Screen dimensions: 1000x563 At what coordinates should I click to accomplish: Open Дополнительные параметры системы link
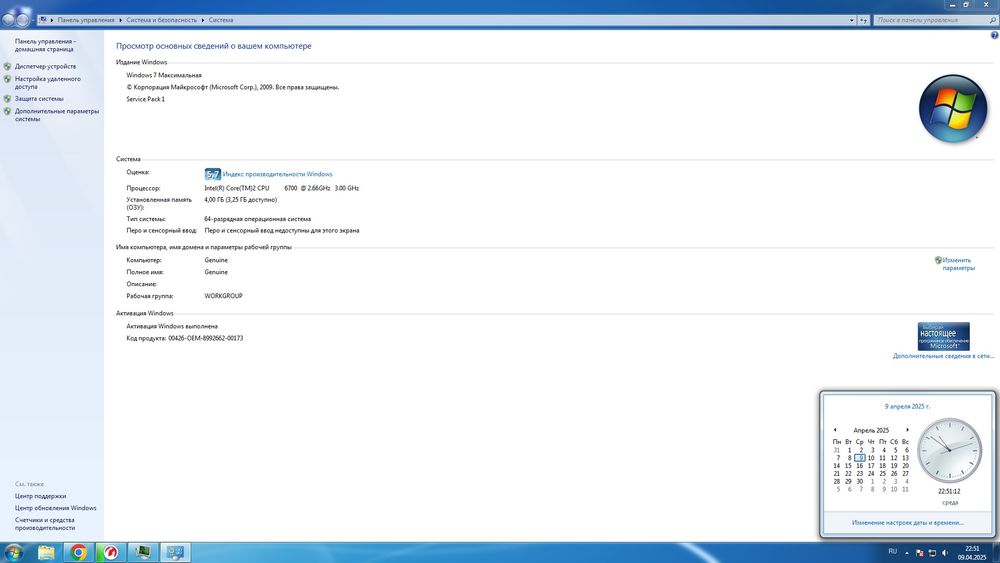(57, 115)
